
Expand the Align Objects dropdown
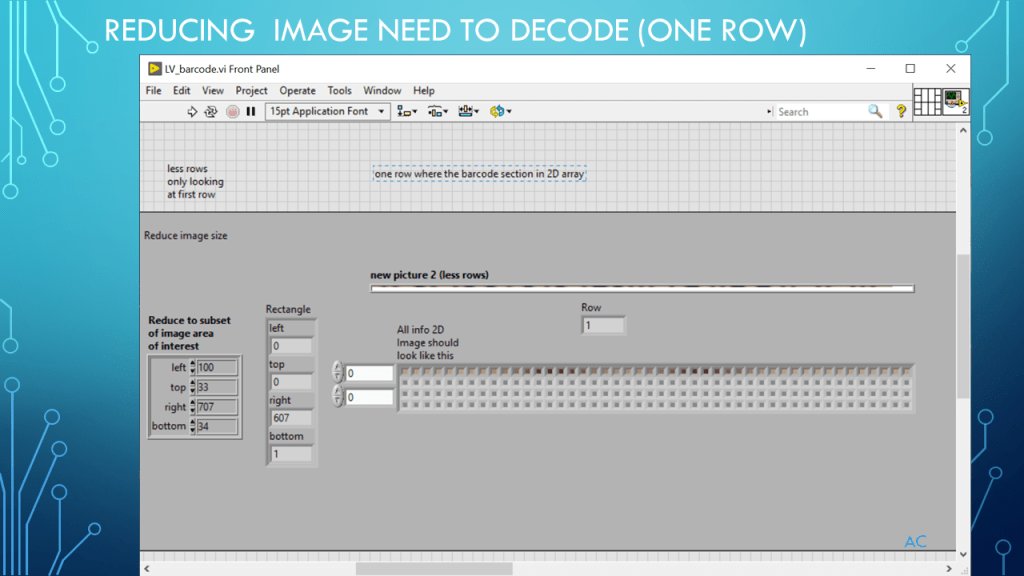(407, 112)
